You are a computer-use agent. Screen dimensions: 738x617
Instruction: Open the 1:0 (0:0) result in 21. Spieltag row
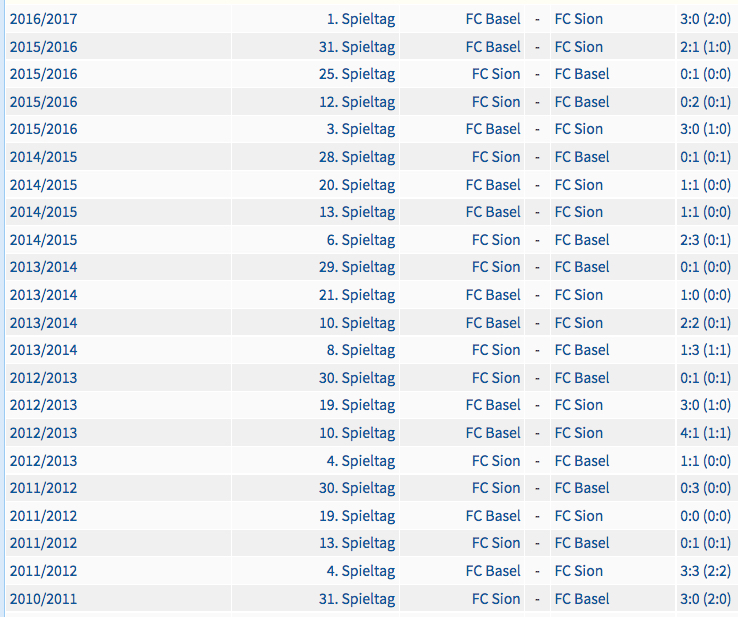click(705, 295)
